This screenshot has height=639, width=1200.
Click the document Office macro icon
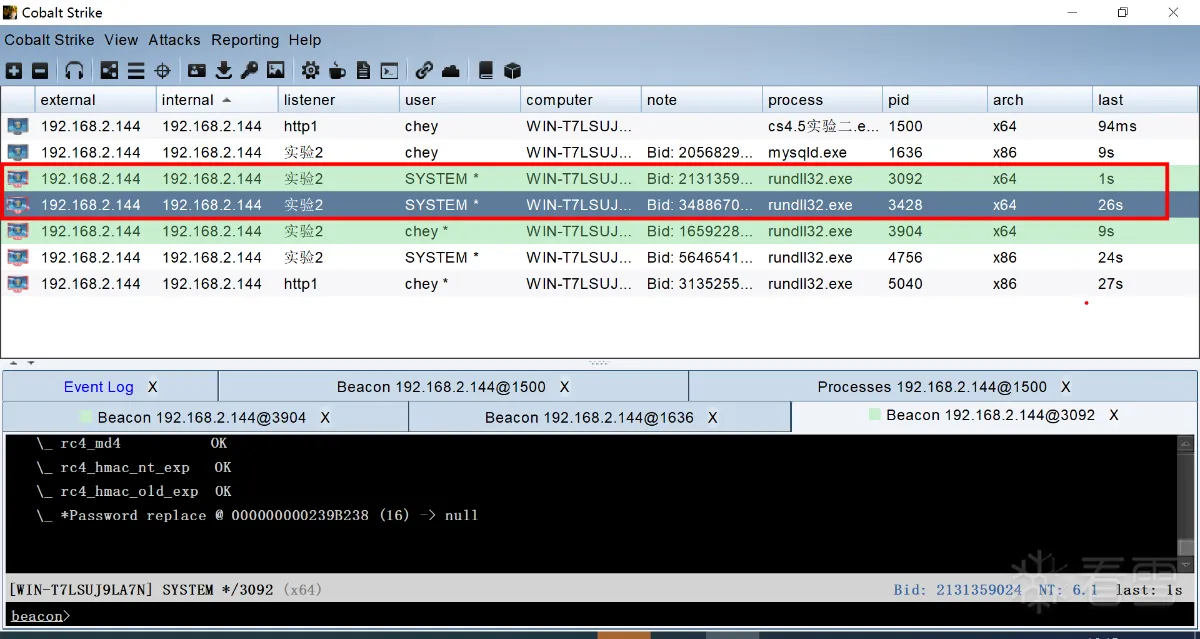point(363,71)
